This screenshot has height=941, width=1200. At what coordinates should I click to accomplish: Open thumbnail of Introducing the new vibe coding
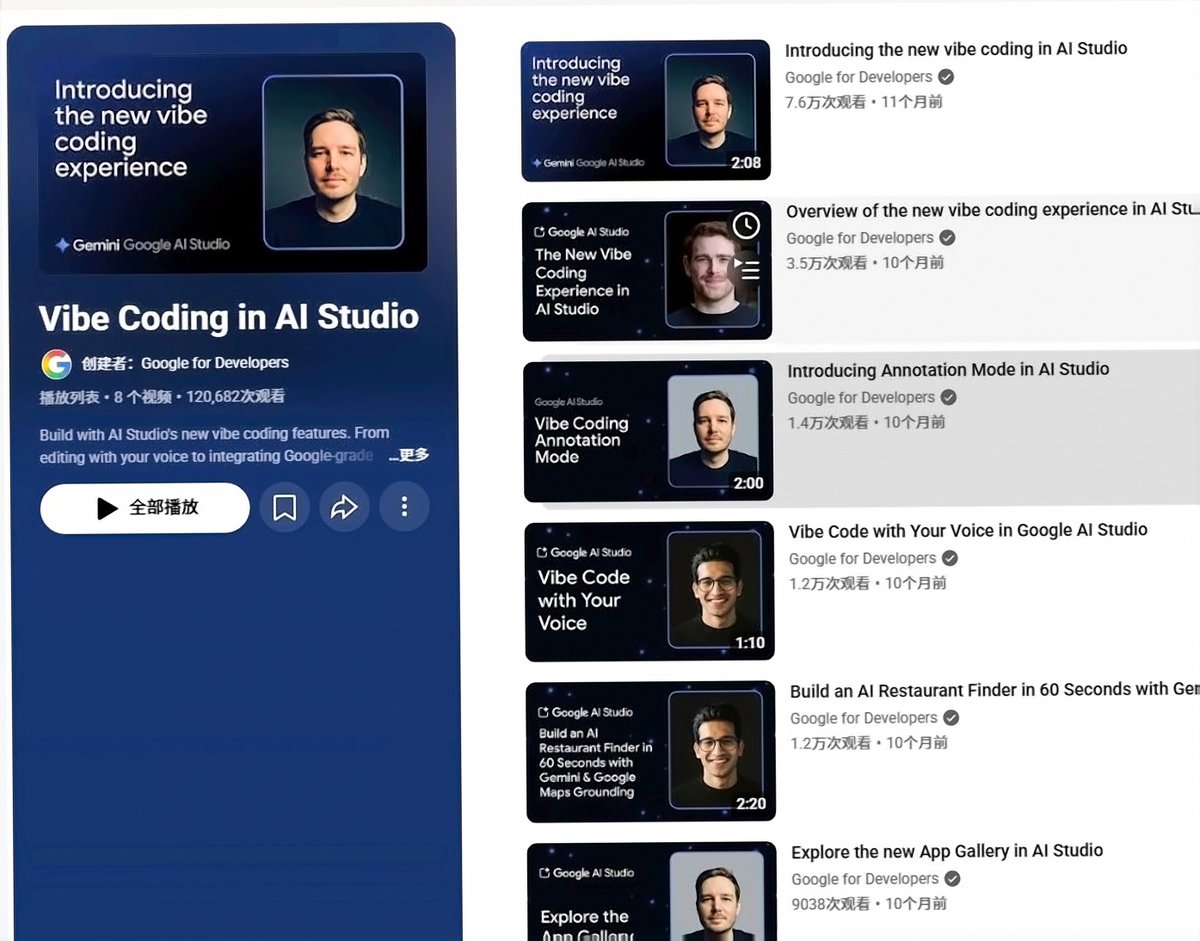click(646, 110)
